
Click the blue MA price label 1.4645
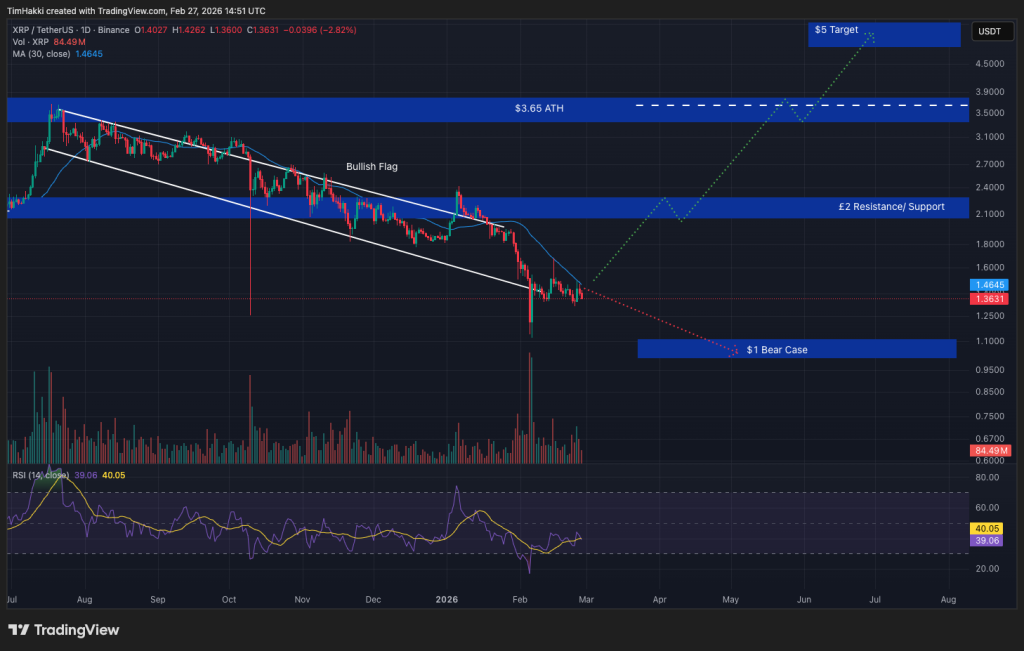989,284
